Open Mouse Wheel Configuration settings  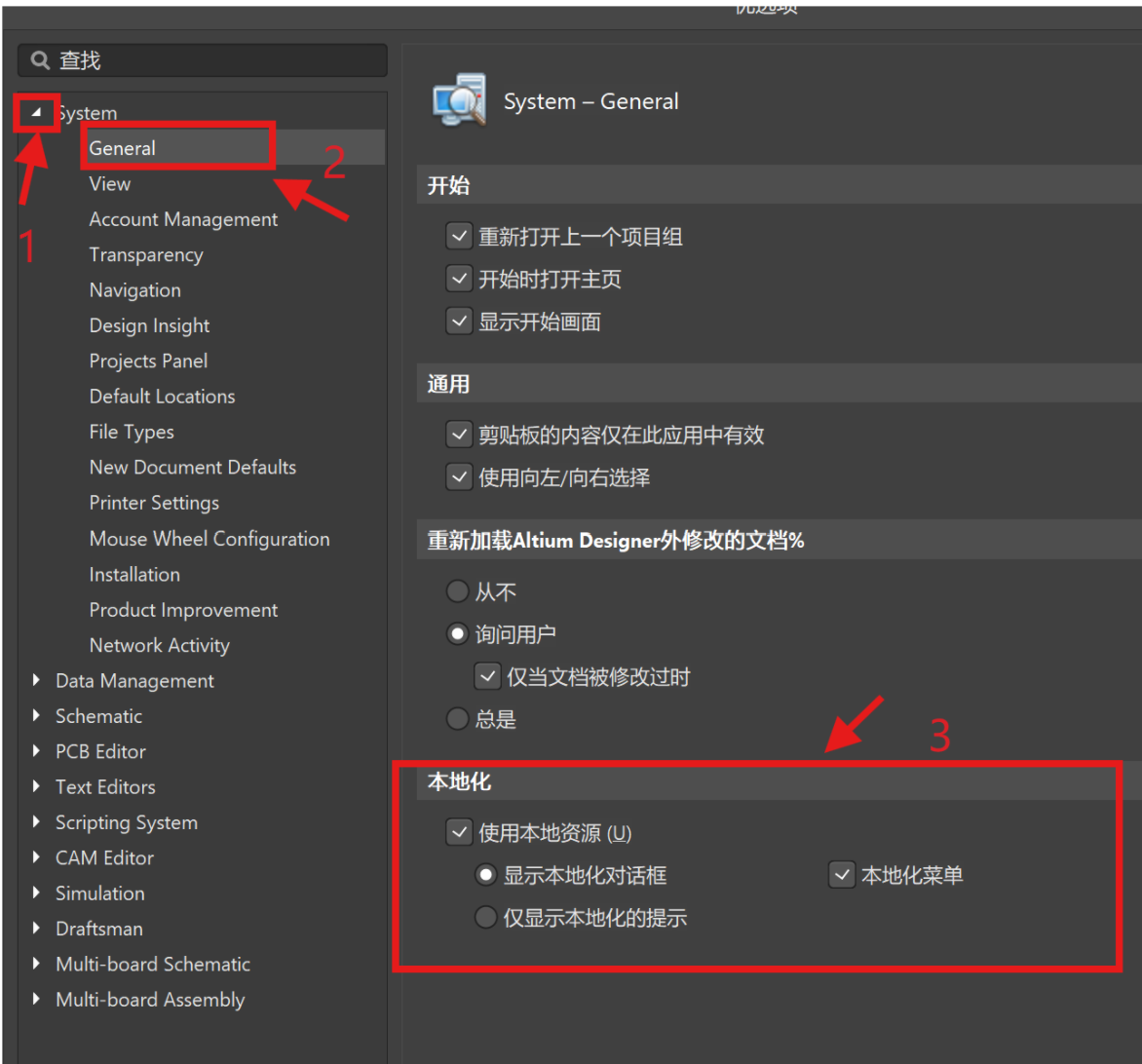(x=209, y=538)
